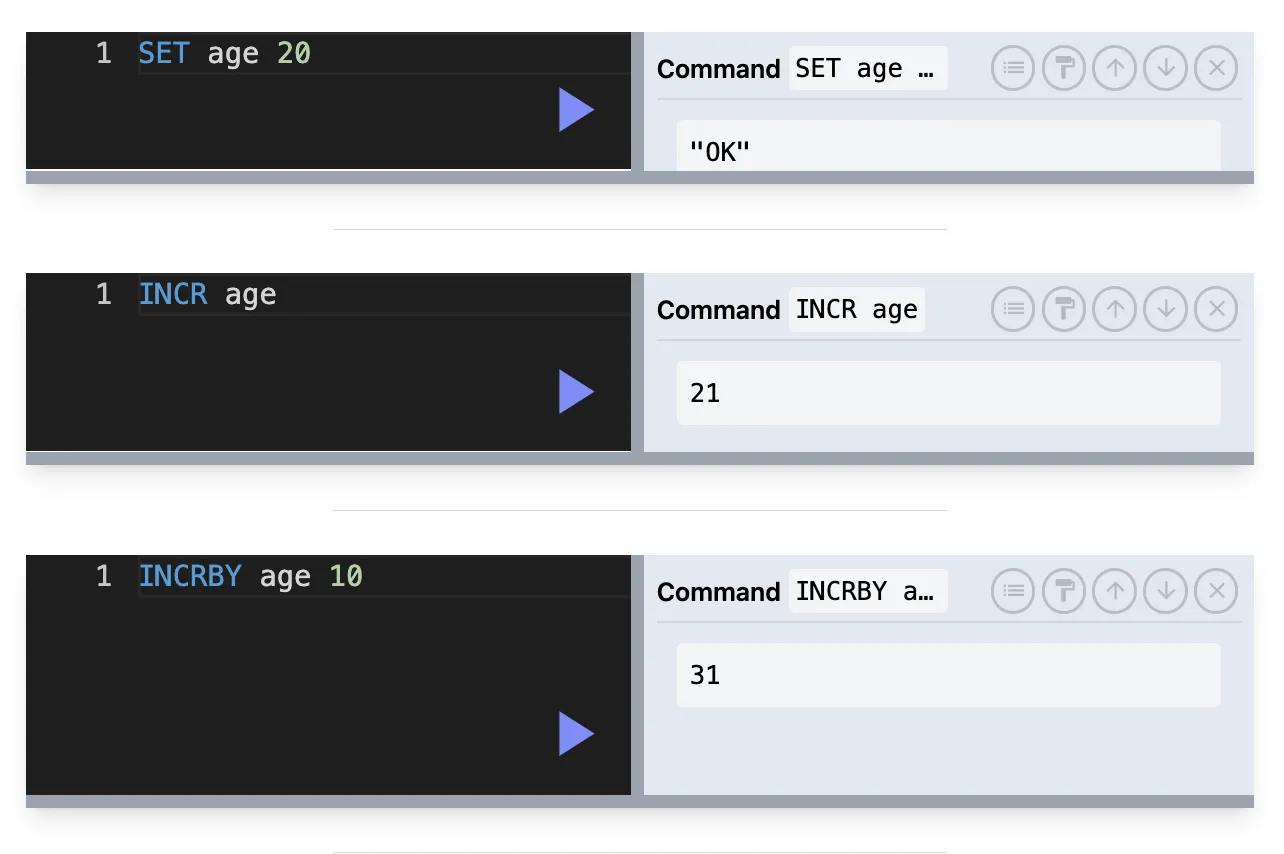Click paint roller icon in INCR age panel

click(1064, 310)
